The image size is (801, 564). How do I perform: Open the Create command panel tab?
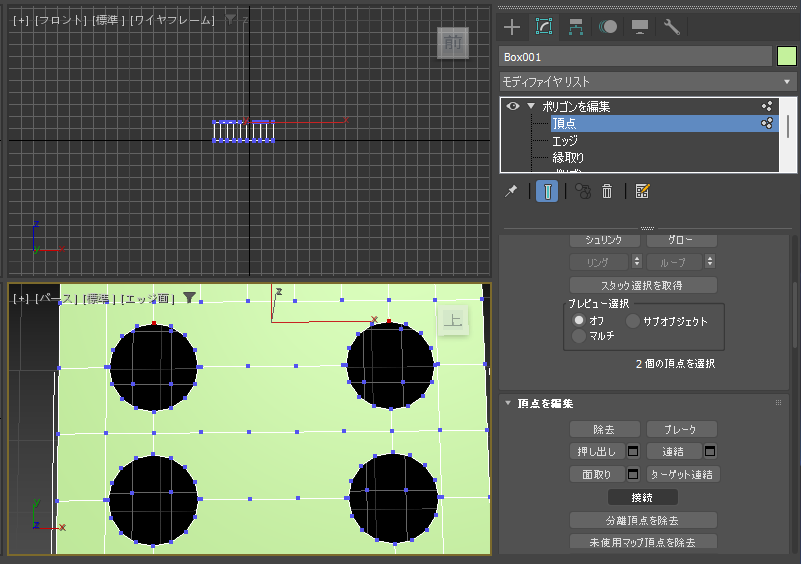pyautogui.click(x=512, y=27)
